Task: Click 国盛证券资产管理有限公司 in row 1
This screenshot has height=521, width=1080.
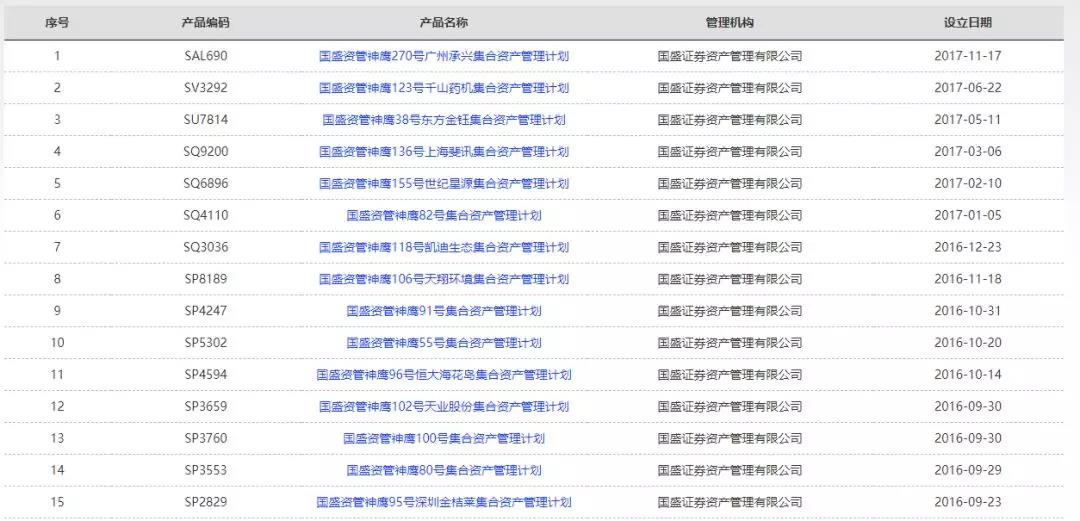Action: click(729, 56)
